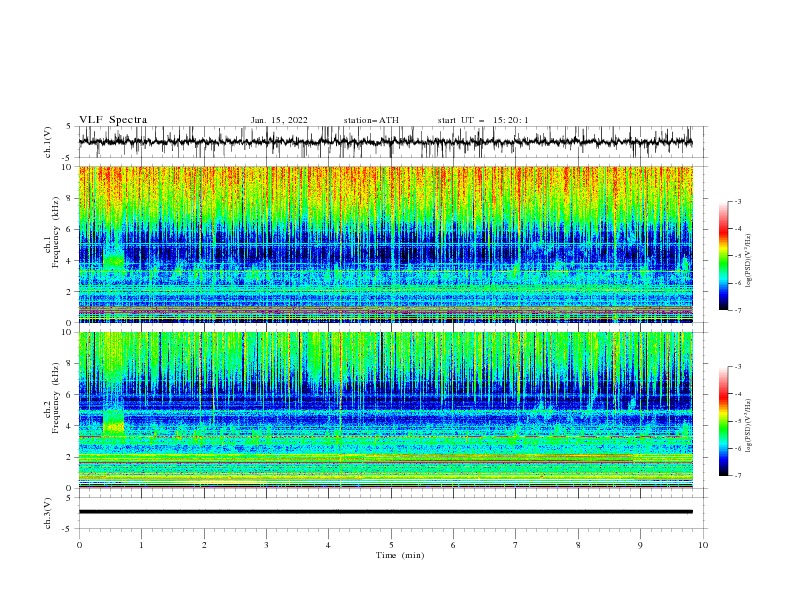792x612 pixels.
Task: Click the ch.1 "Frequency (kHz)" axis label
Action: tap(55, 233)
